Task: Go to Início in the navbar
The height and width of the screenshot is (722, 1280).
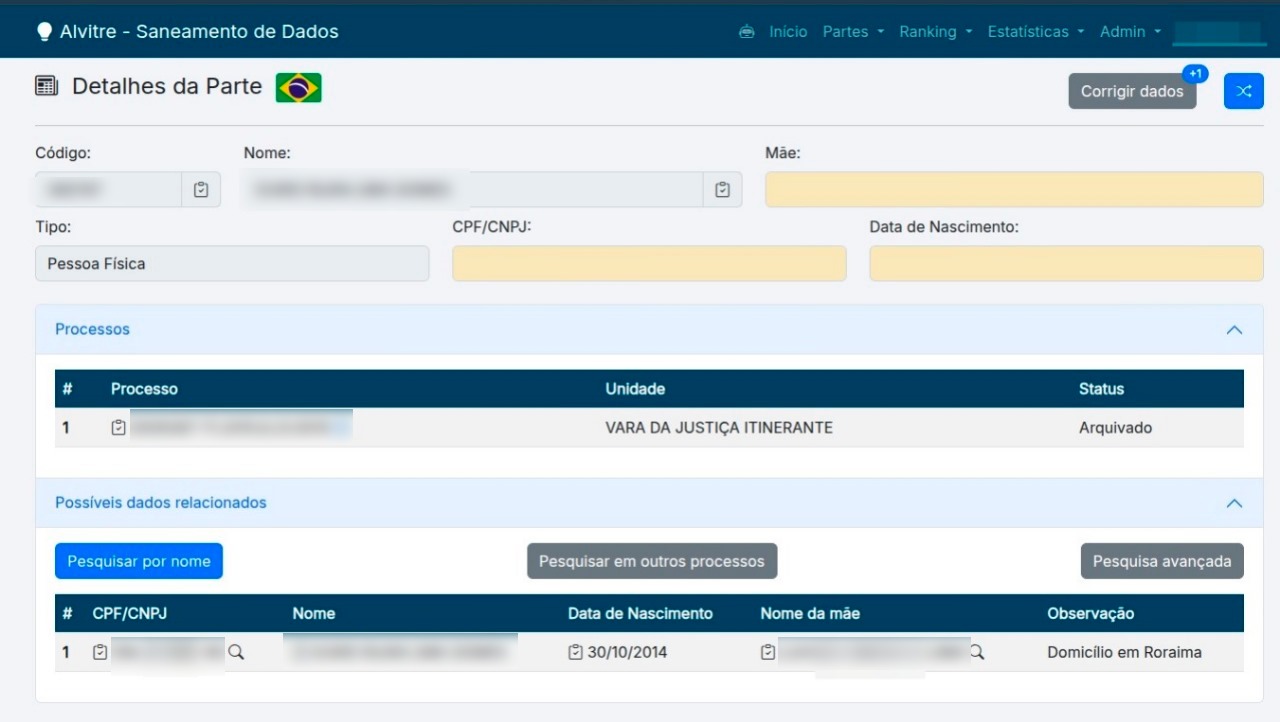Action: coord(788,32)
